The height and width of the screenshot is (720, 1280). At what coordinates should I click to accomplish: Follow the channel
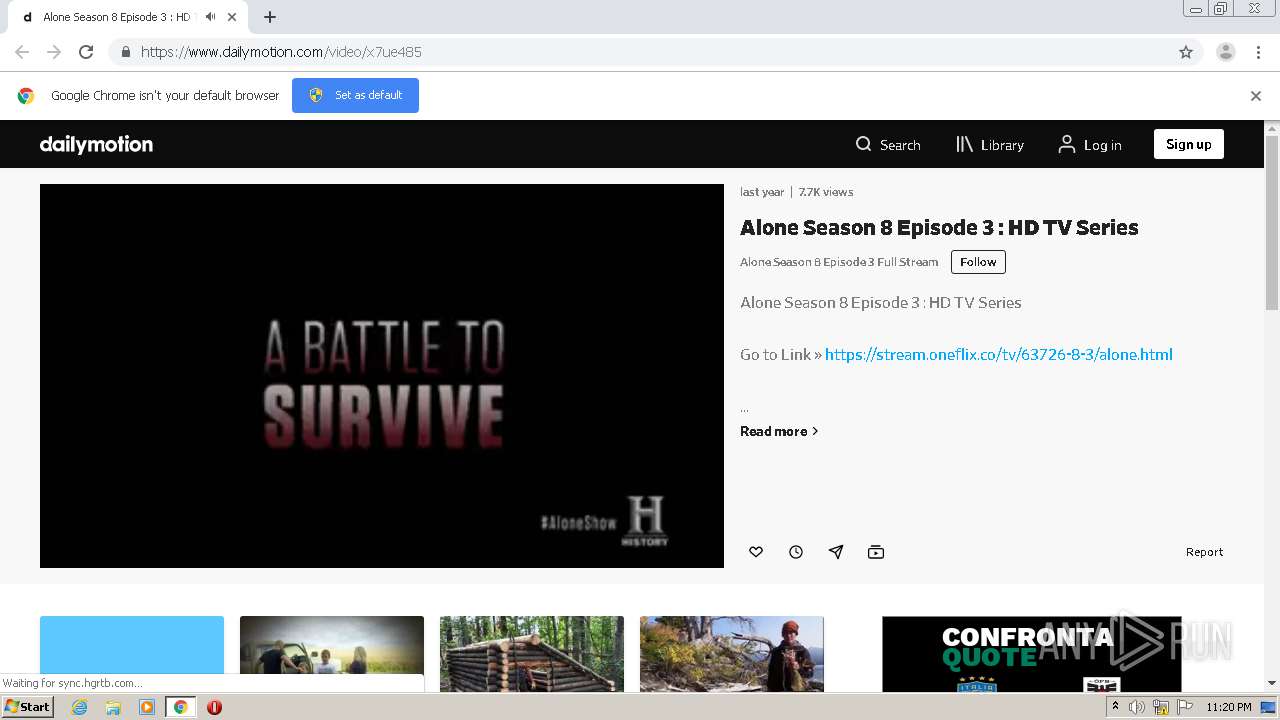click(x=978, y=262)
